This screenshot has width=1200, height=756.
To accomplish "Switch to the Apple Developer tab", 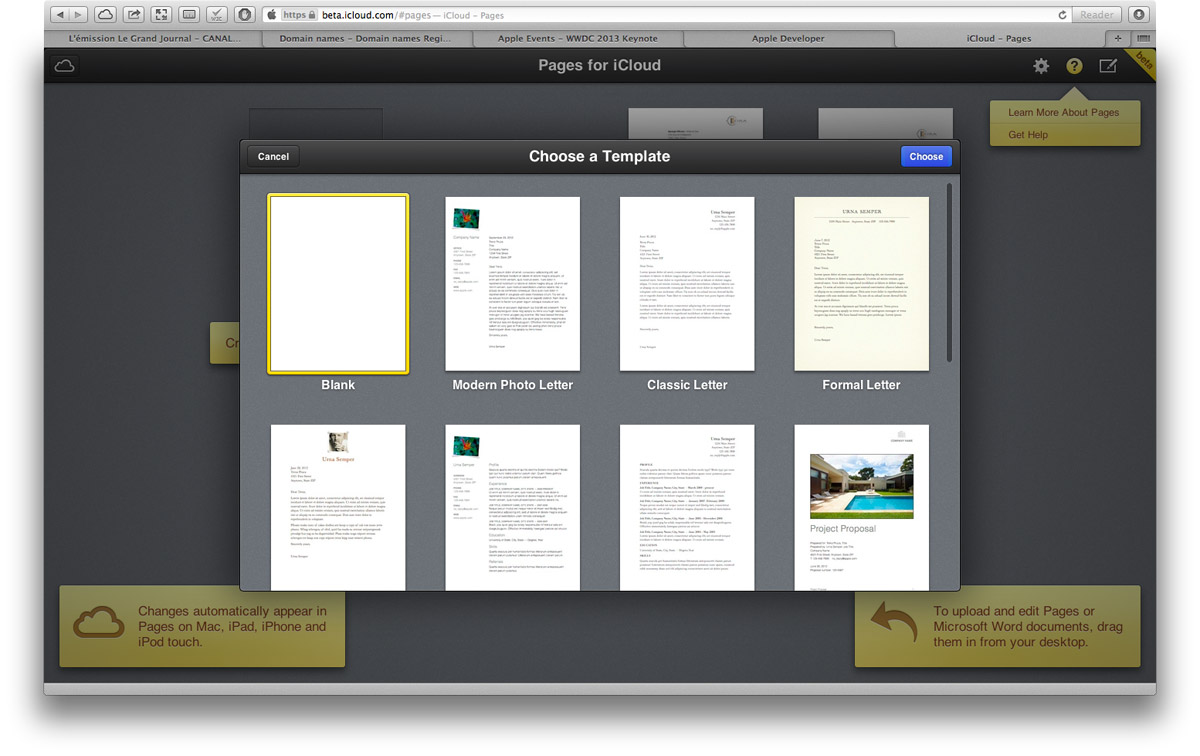I will point(788,38).
